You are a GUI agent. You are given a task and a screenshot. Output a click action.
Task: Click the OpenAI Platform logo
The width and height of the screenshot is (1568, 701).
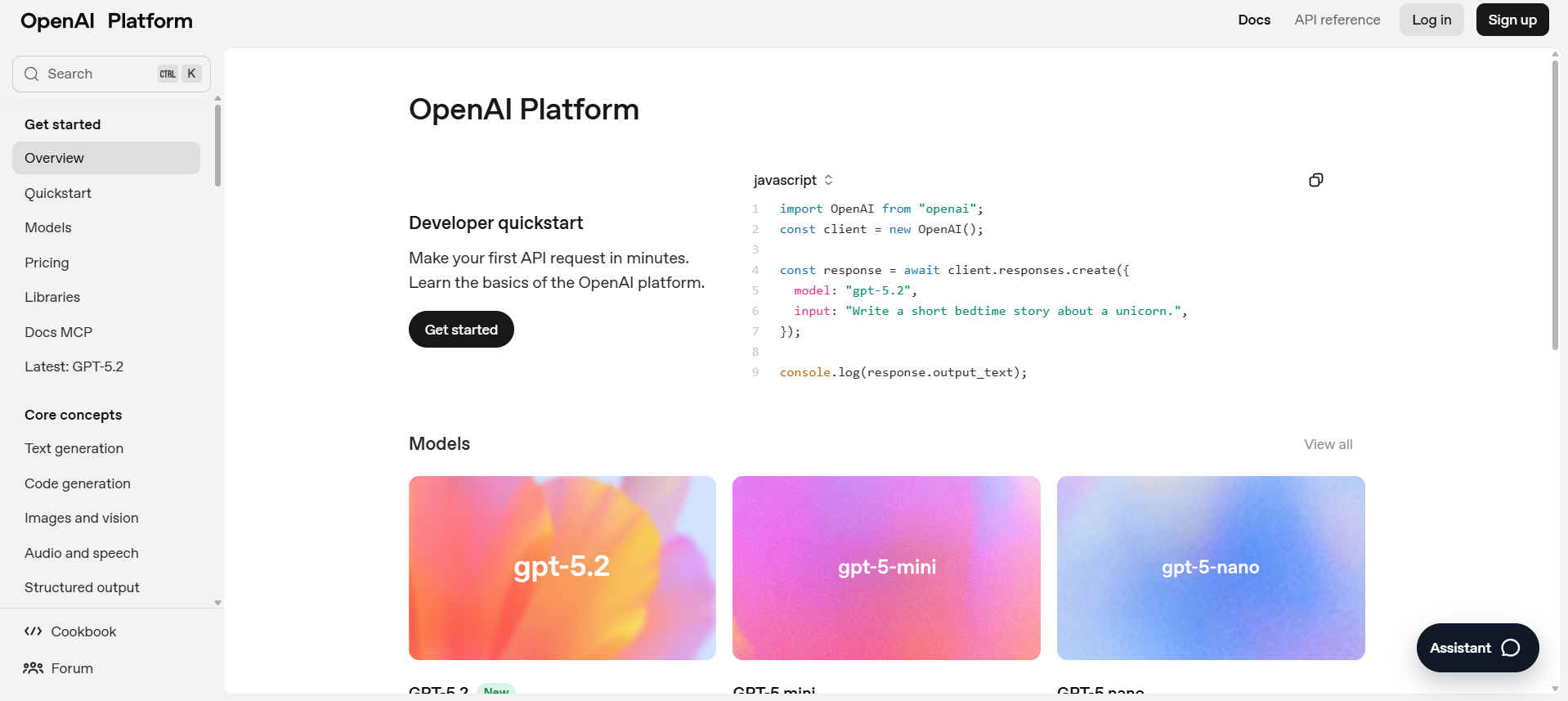click(x=106, y=21)
